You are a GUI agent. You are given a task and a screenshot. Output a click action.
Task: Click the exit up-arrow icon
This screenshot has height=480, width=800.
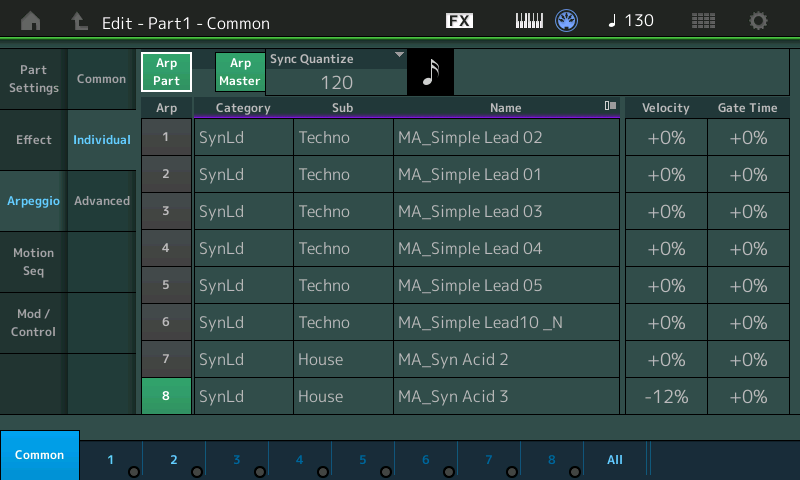point(79,21)
